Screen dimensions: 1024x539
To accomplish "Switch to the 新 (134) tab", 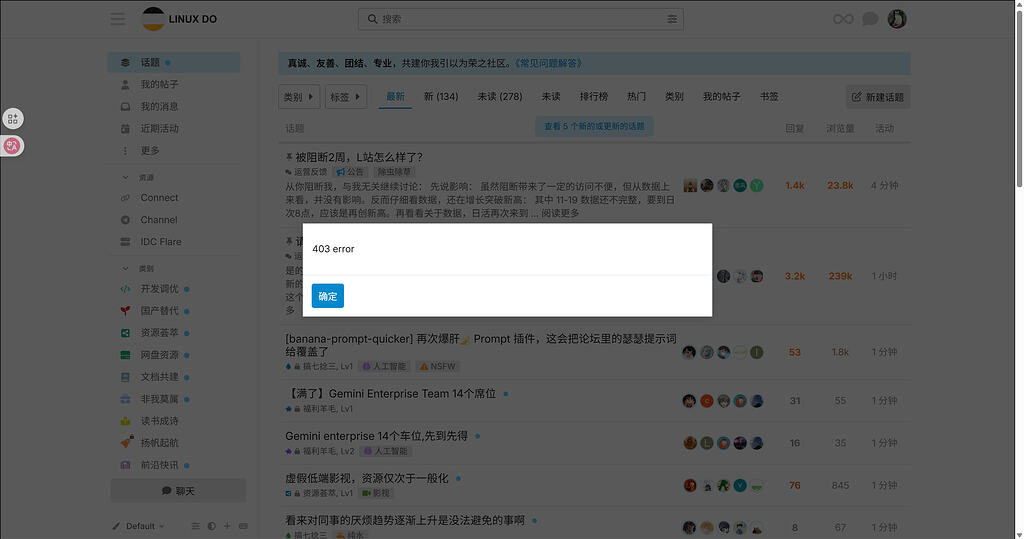I will point(441,97).
